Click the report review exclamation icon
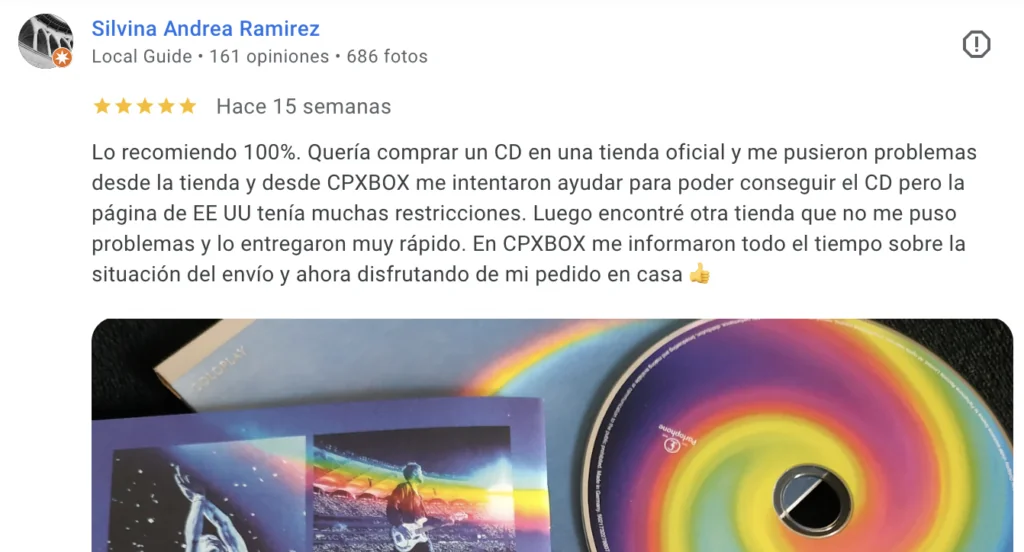 976,44
